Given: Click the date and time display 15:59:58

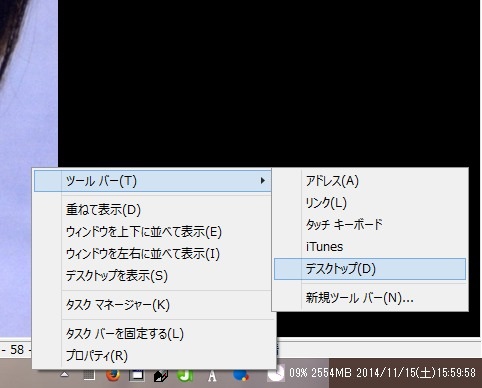Looking at the screenshot, I should pyautogui.click(x=416, y=372).
